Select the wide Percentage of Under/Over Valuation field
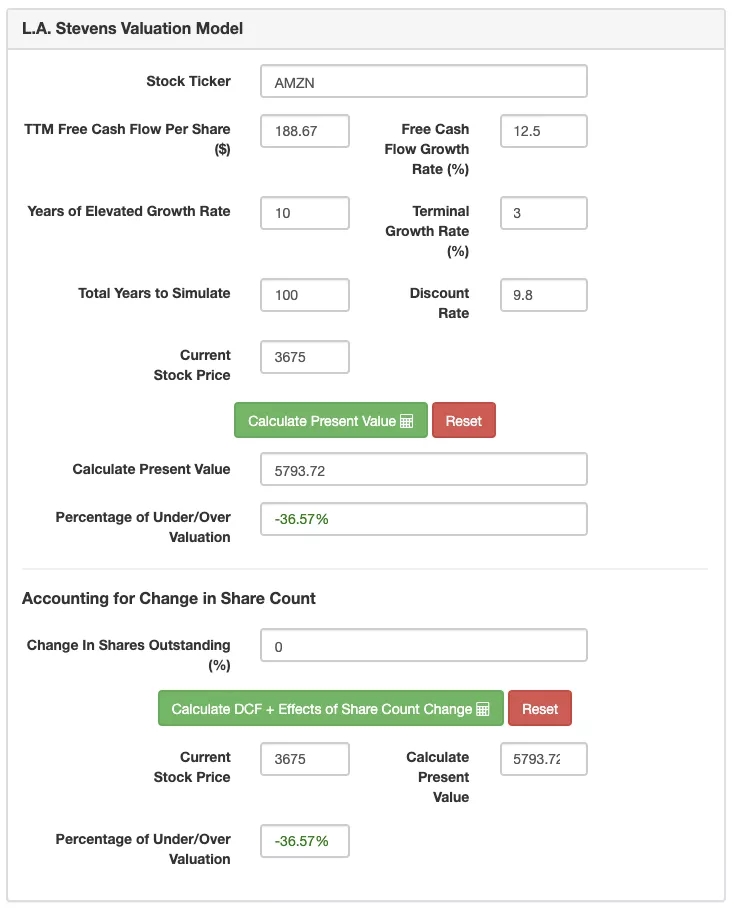This screenshot has width=736, height=912. pyautogui.click(x=423, y=519)
